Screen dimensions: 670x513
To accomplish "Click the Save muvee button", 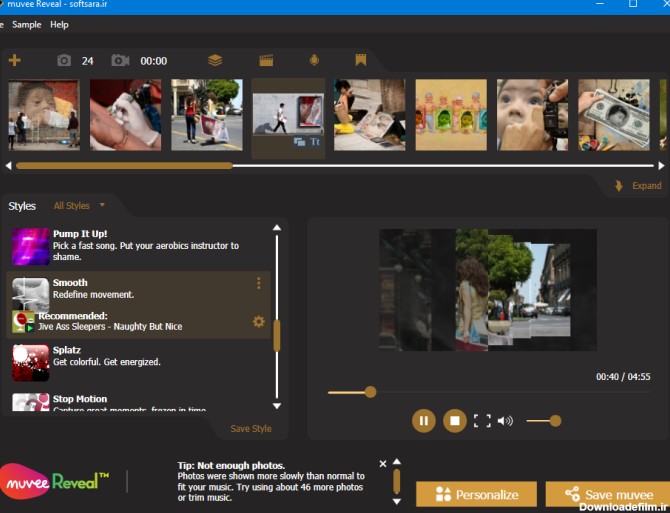I will pyautogui.click(x=608, y=494).
